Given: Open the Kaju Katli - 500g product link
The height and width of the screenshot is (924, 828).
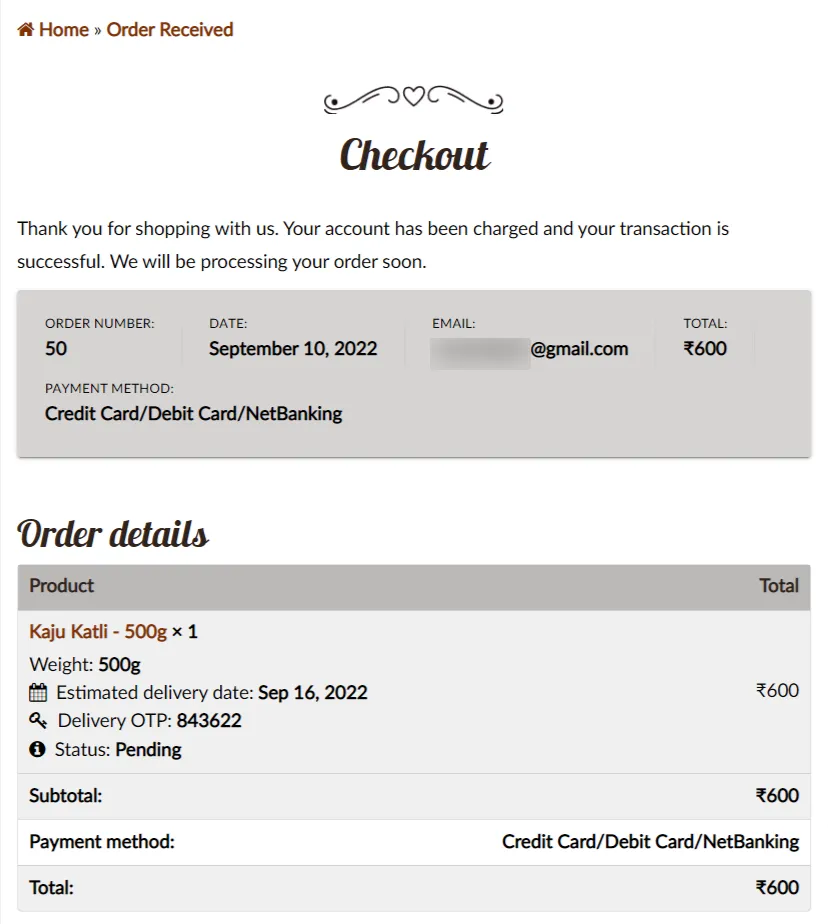Looking at the screenshot, I should click(x=98, y=632).
